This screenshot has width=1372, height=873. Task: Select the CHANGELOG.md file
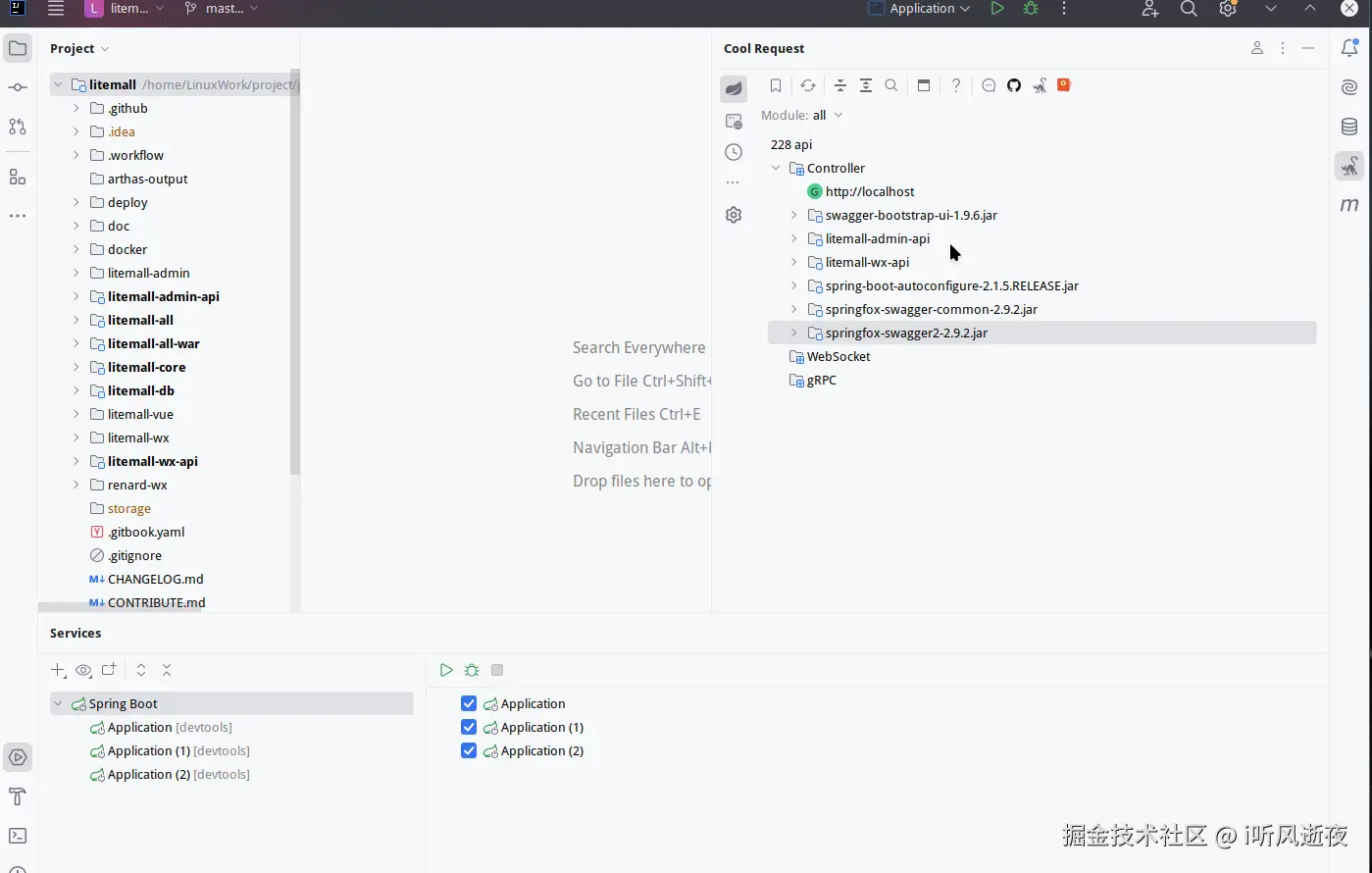click(x=146, y=579)
